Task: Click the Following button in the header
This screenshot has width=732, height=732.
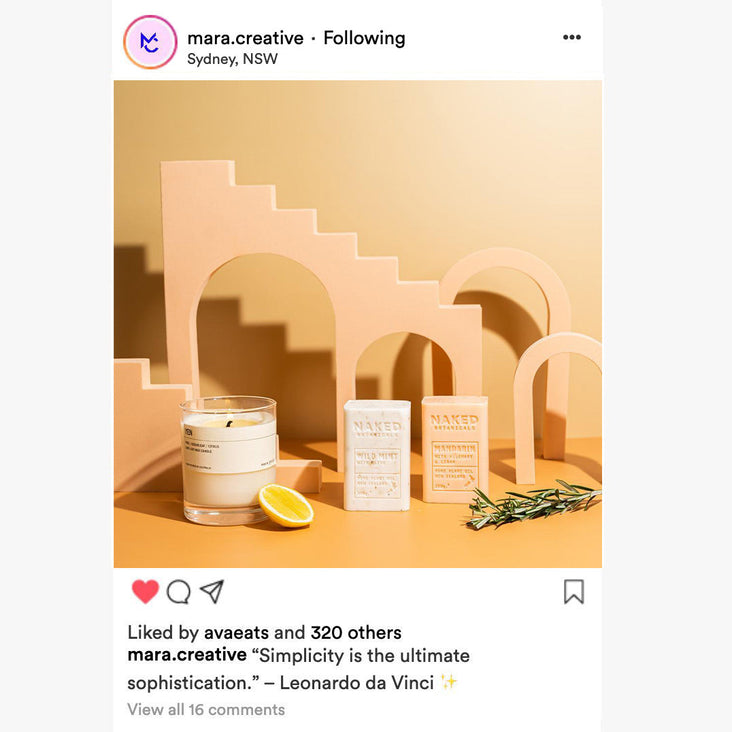Action: [364, 38]
